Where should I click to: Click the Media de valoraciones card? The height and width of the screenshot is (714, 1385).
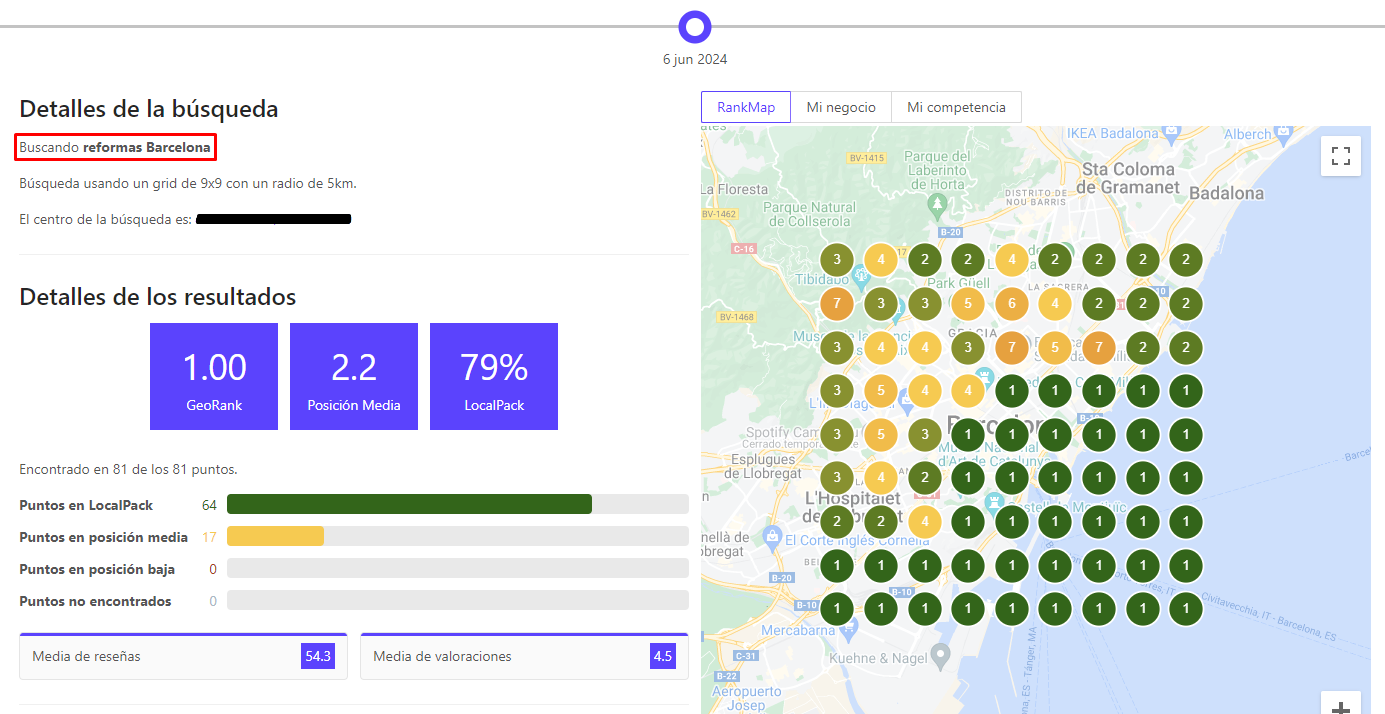pos(524,656)
